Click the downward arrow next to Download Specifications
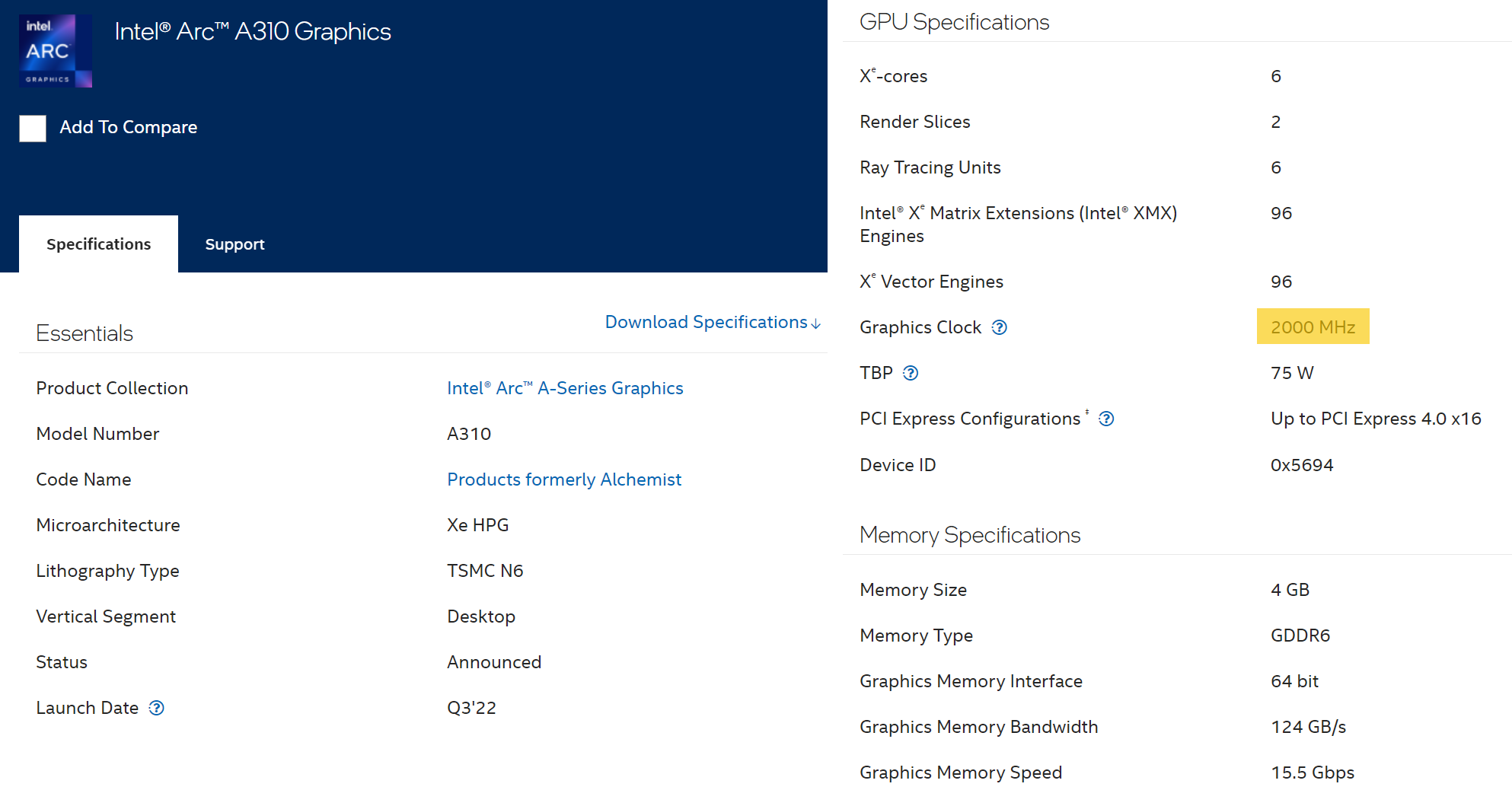 tap(816, 323)
